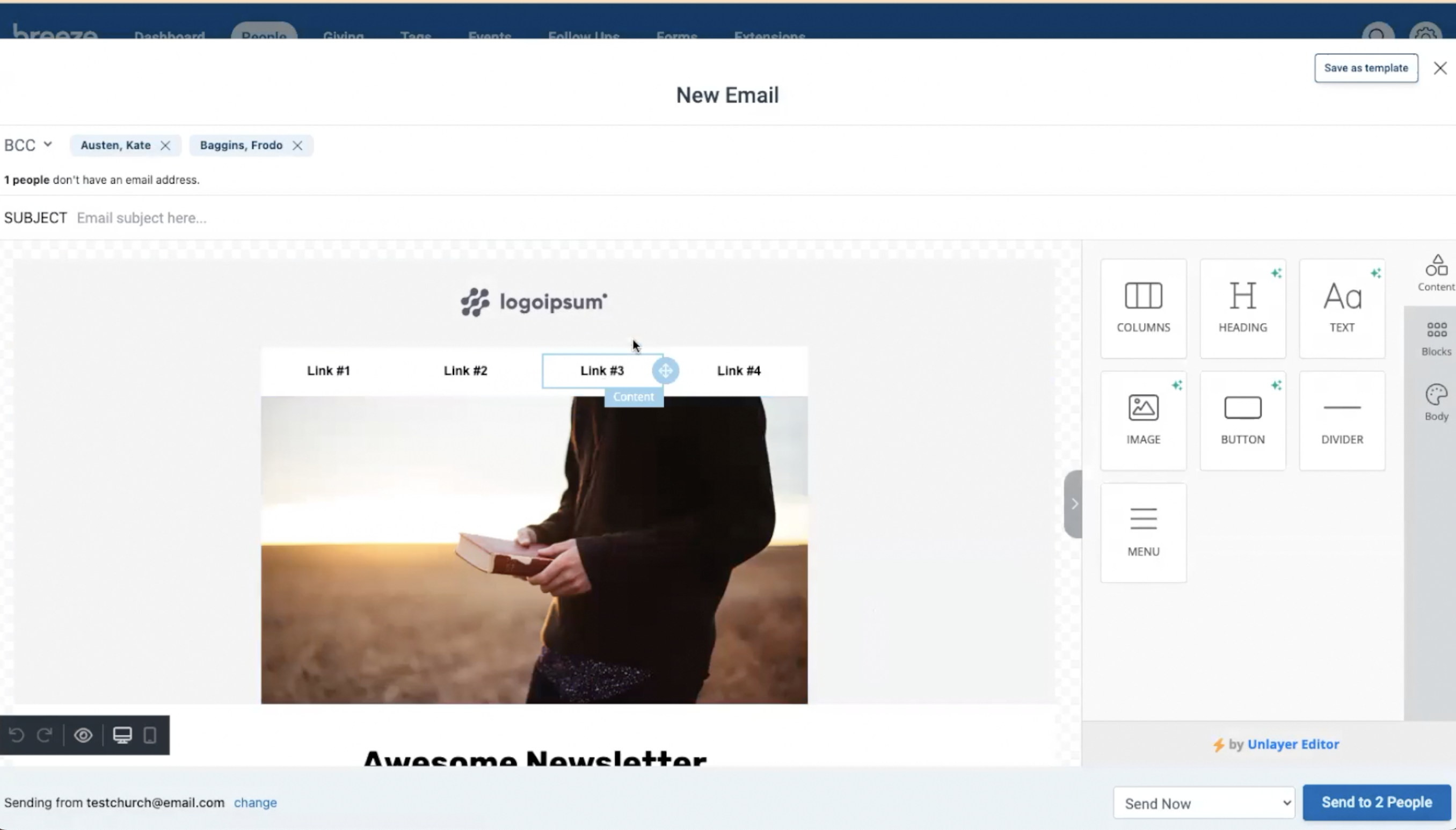Open the Blocks tab in editor sidebar
The image size is (1456, 830).
[1436, 339]
